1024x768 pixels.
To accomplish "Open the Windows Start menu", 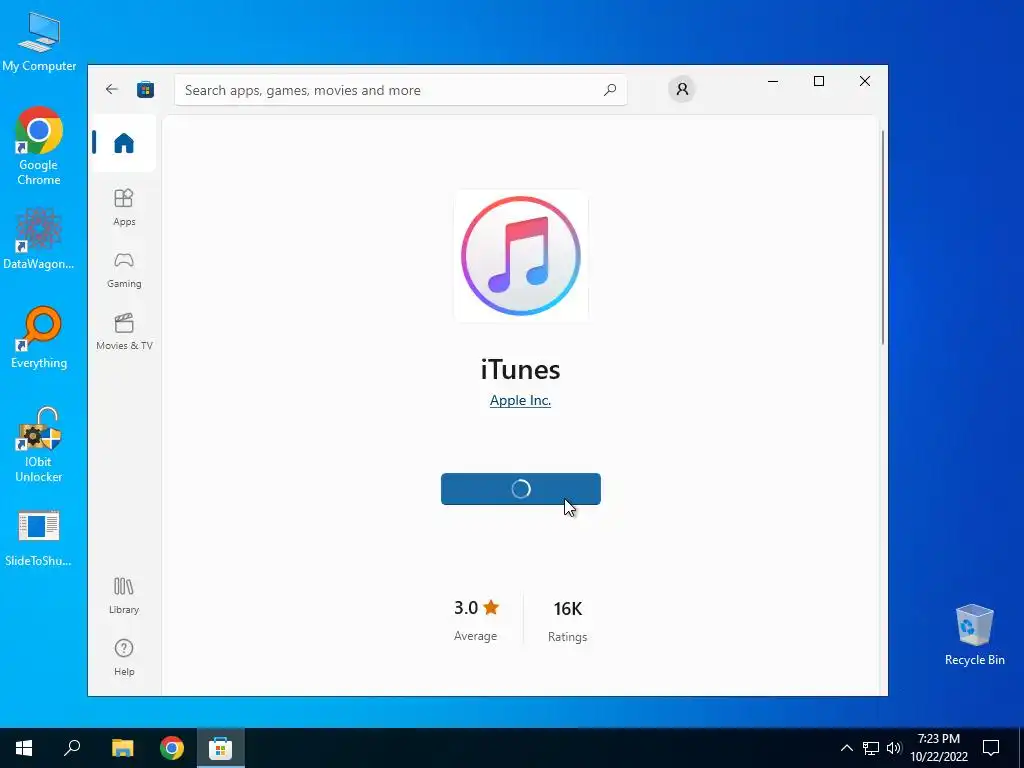I will (x=24, y=748).
